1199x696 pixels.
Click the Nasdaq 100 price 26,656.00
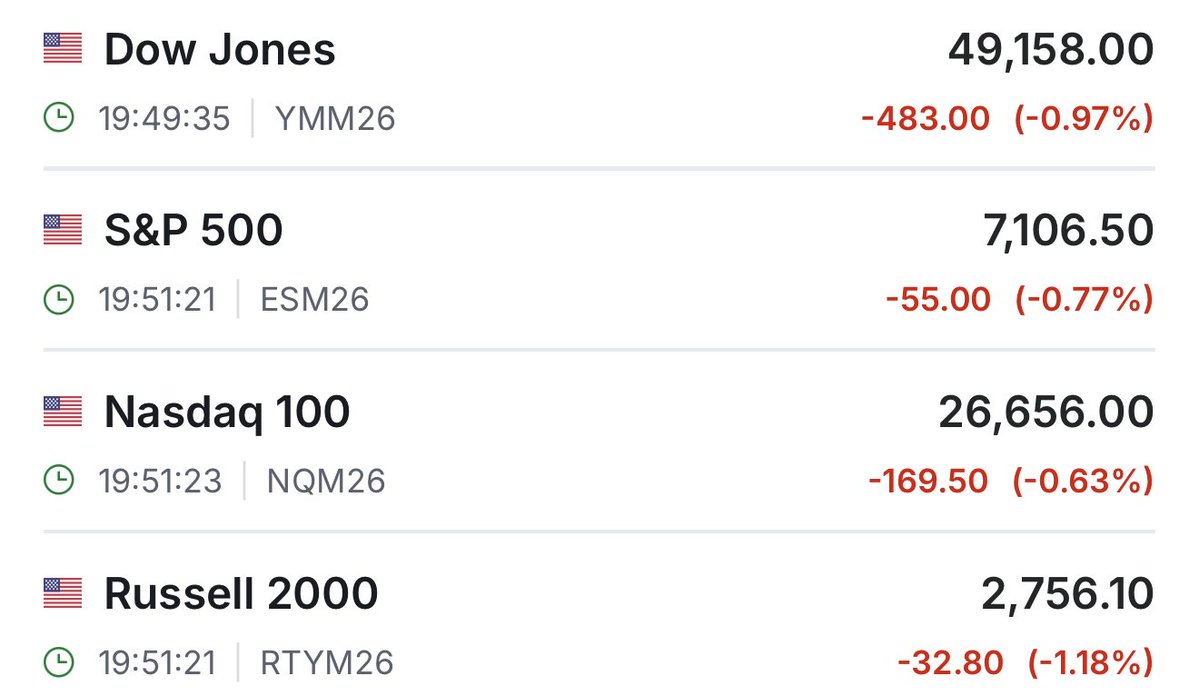point(1045,412)
